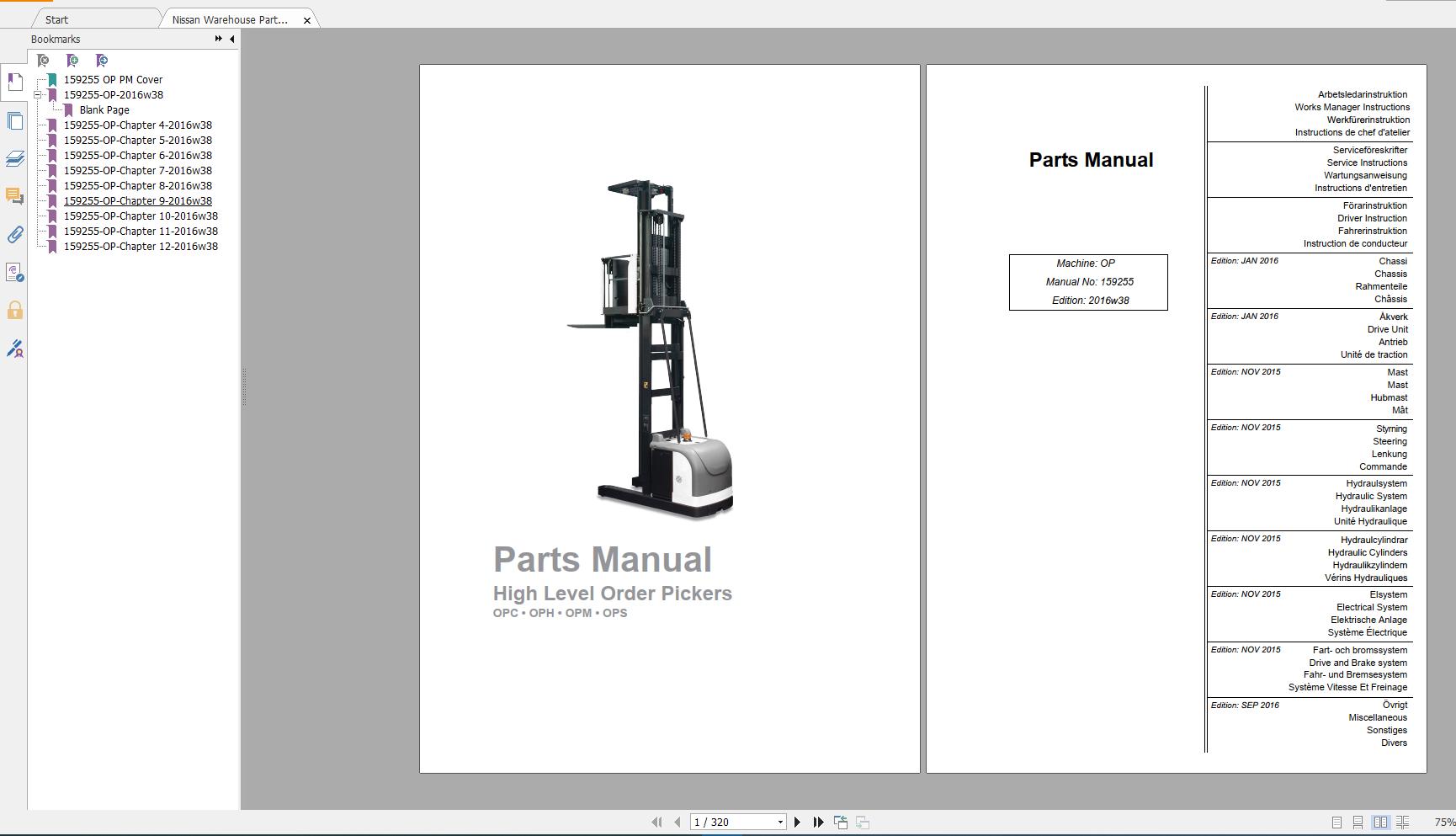This screenshot has height=836, width=1456.
Task: Open the pen-and-ribbon sign panel icon
Action: point(14,348)
